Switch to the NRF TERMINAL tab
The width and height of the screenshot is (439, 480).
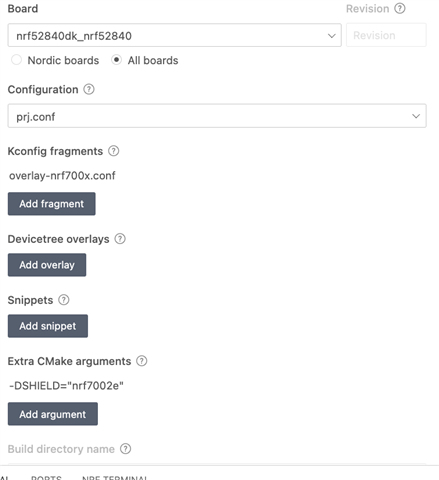114,477
